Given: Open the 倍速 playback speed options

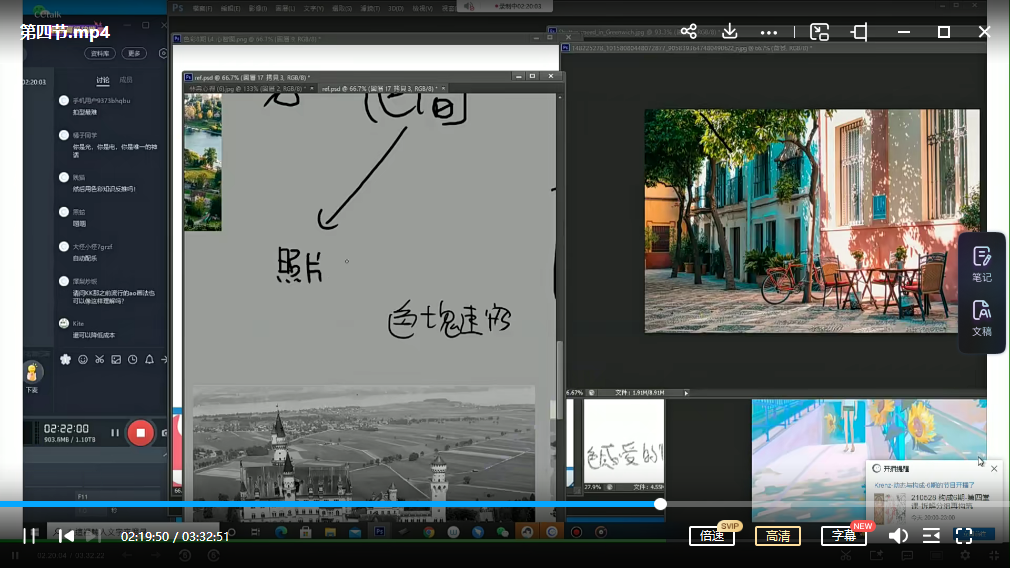Looking at the screenshot, I should (x=712, y=536).
